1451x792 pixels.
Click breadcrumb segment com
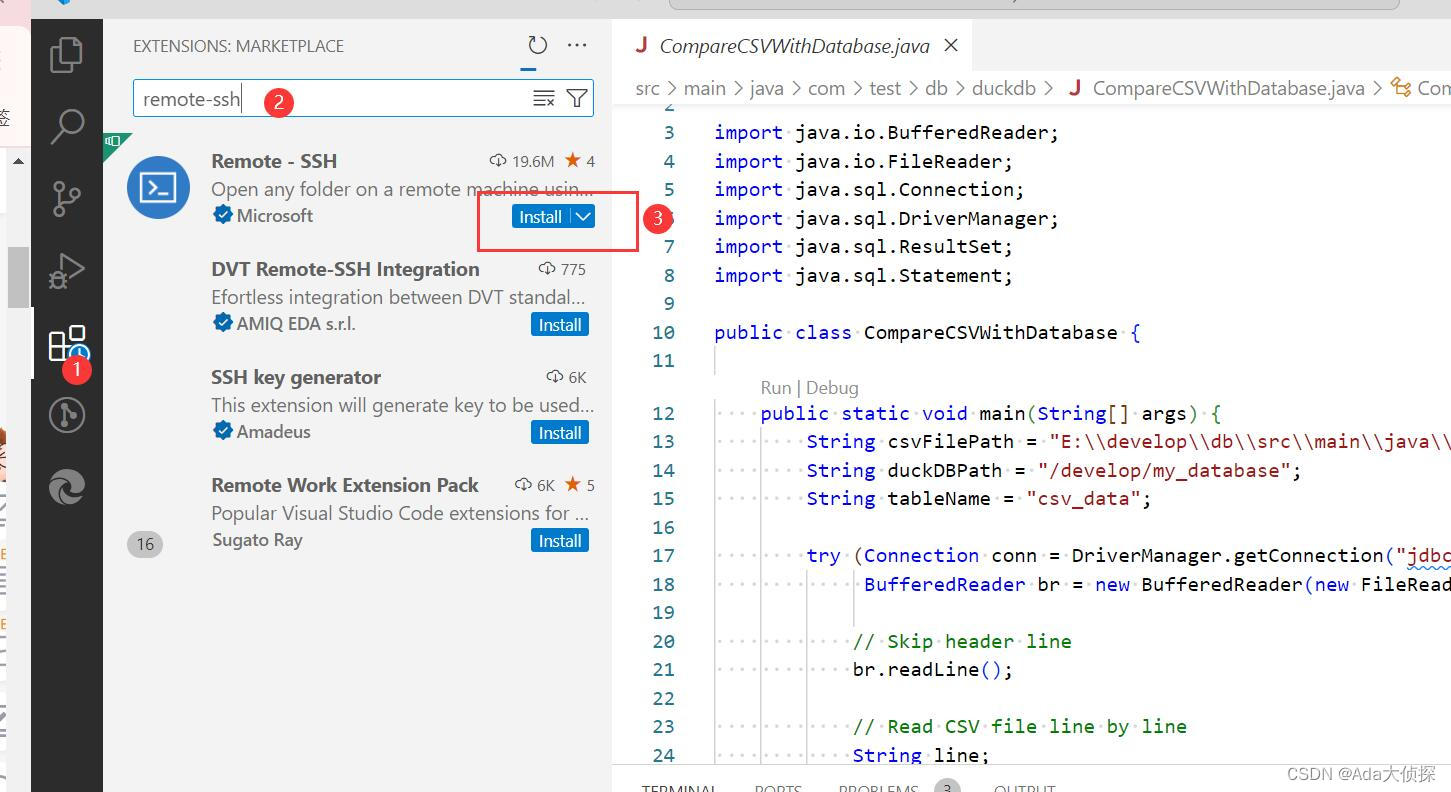point(826,88)
